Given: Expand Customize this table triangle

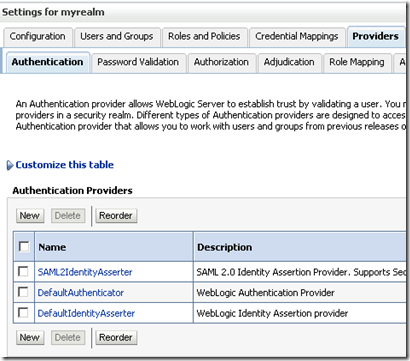Looking at the screenshot, I should point(10,165).
